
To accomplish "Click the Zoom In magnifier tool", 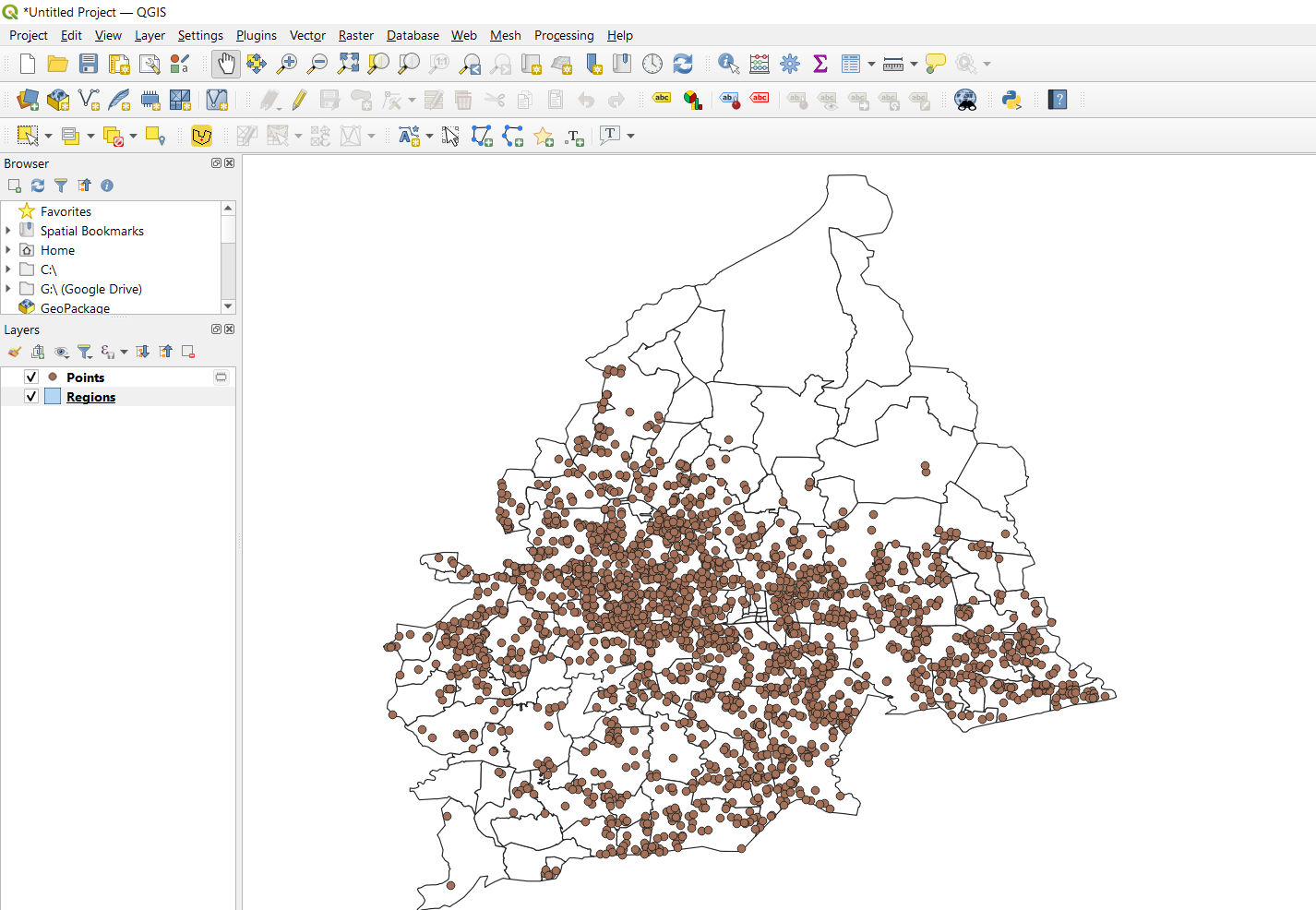I will [287, 64].
